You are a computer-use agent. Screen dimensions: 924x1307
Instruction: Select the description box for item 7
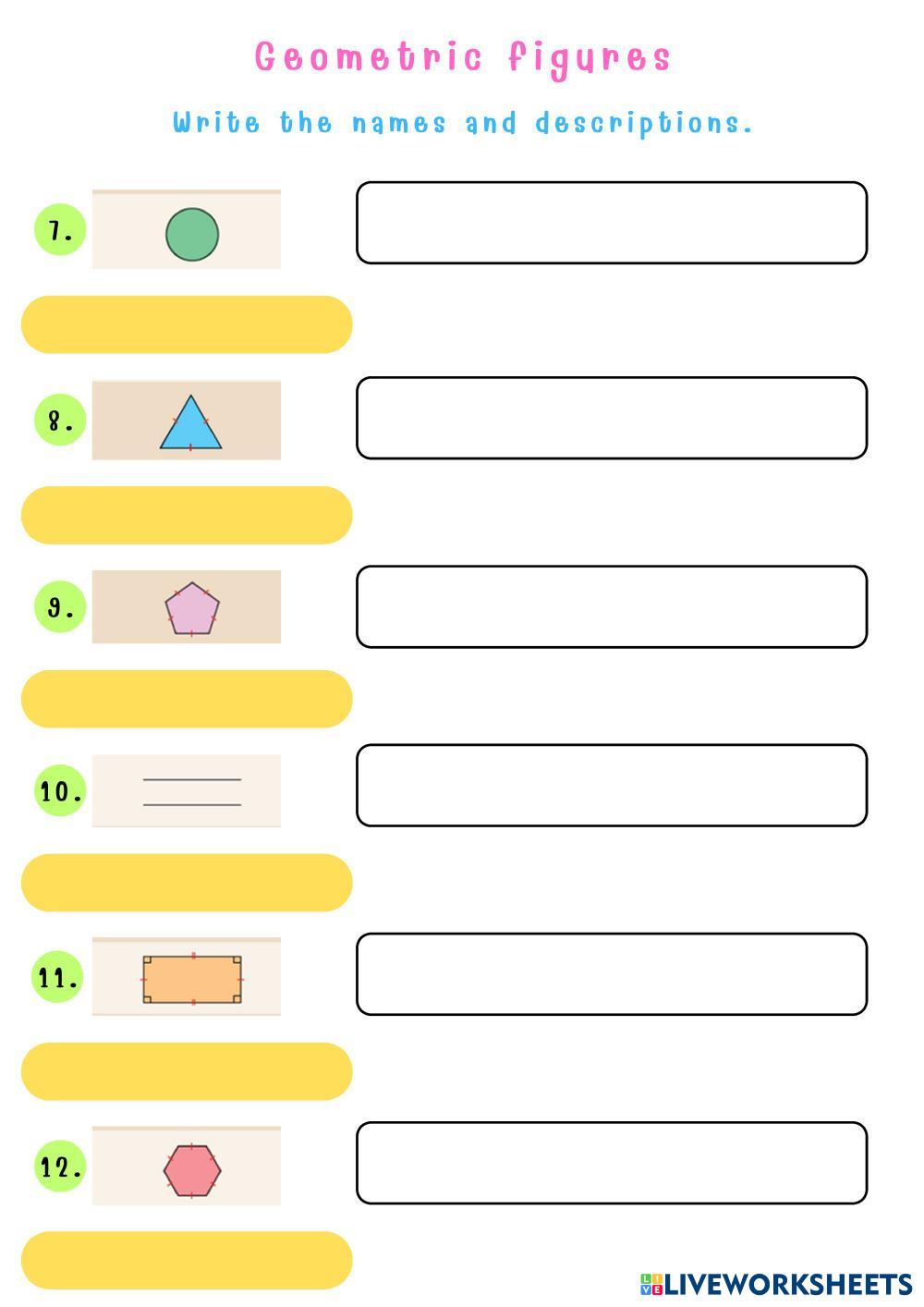click(x=611, y=223)
